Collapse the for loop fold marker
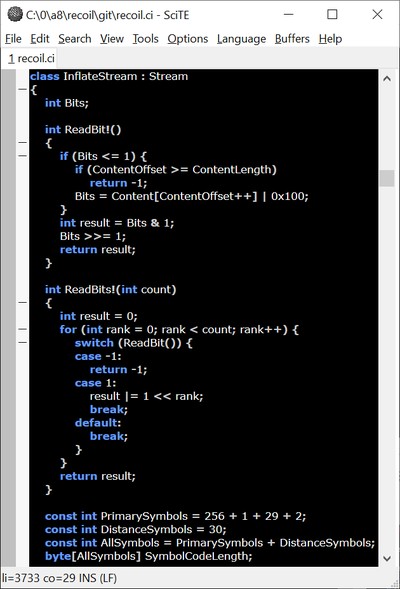This screenshot has height=589, width=400. 23,329
